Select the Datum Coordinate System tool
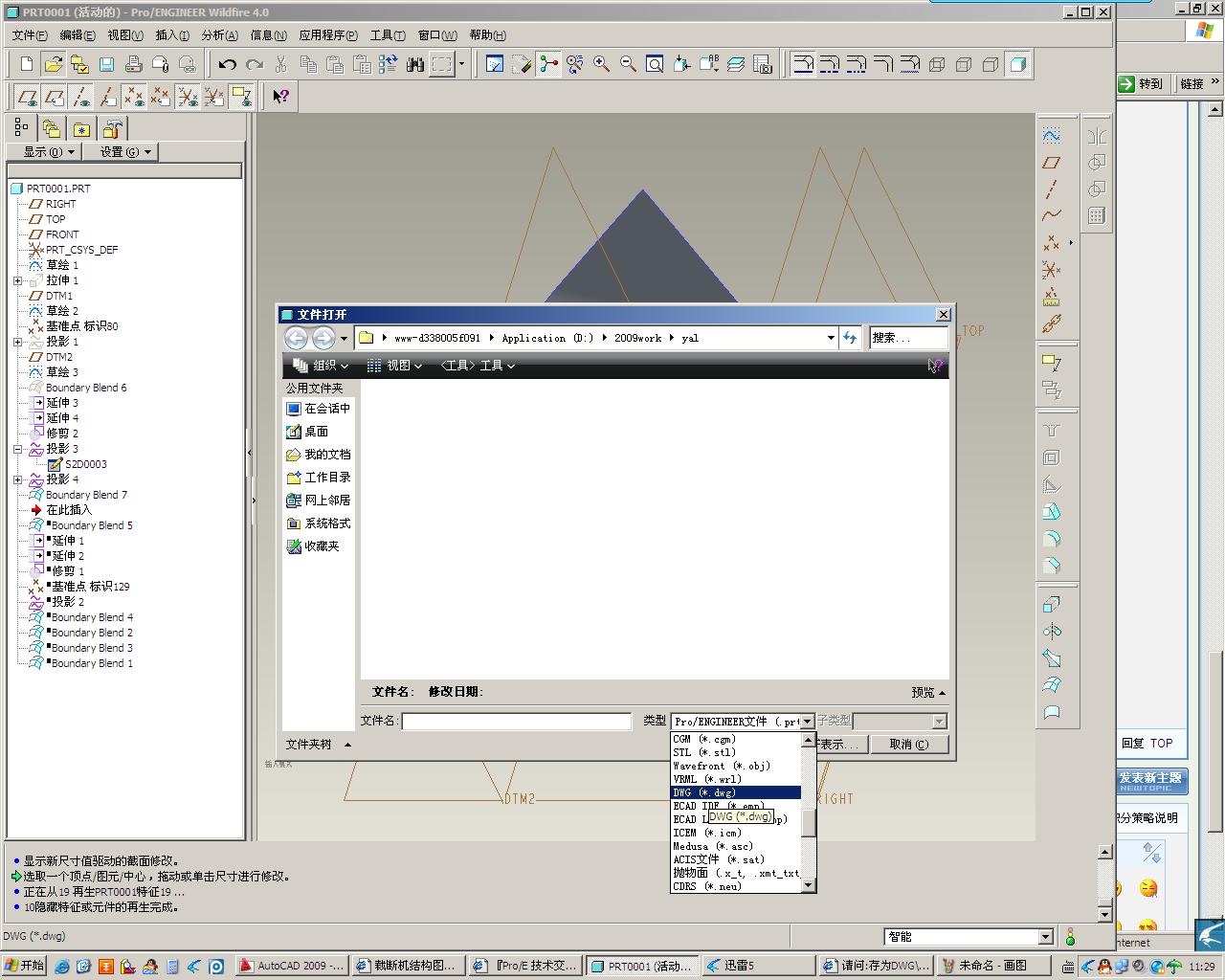 click(1052, 270)
